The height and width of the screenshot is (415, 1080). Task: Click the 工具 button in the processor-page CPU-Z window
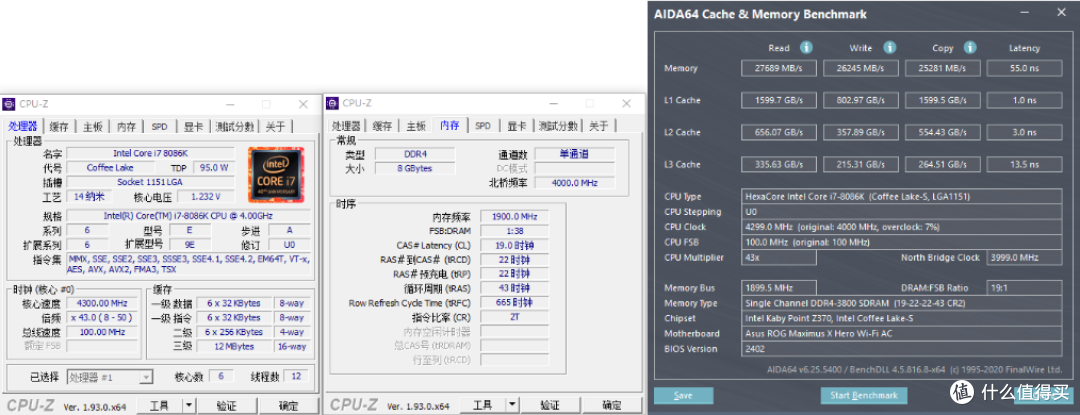160,405
